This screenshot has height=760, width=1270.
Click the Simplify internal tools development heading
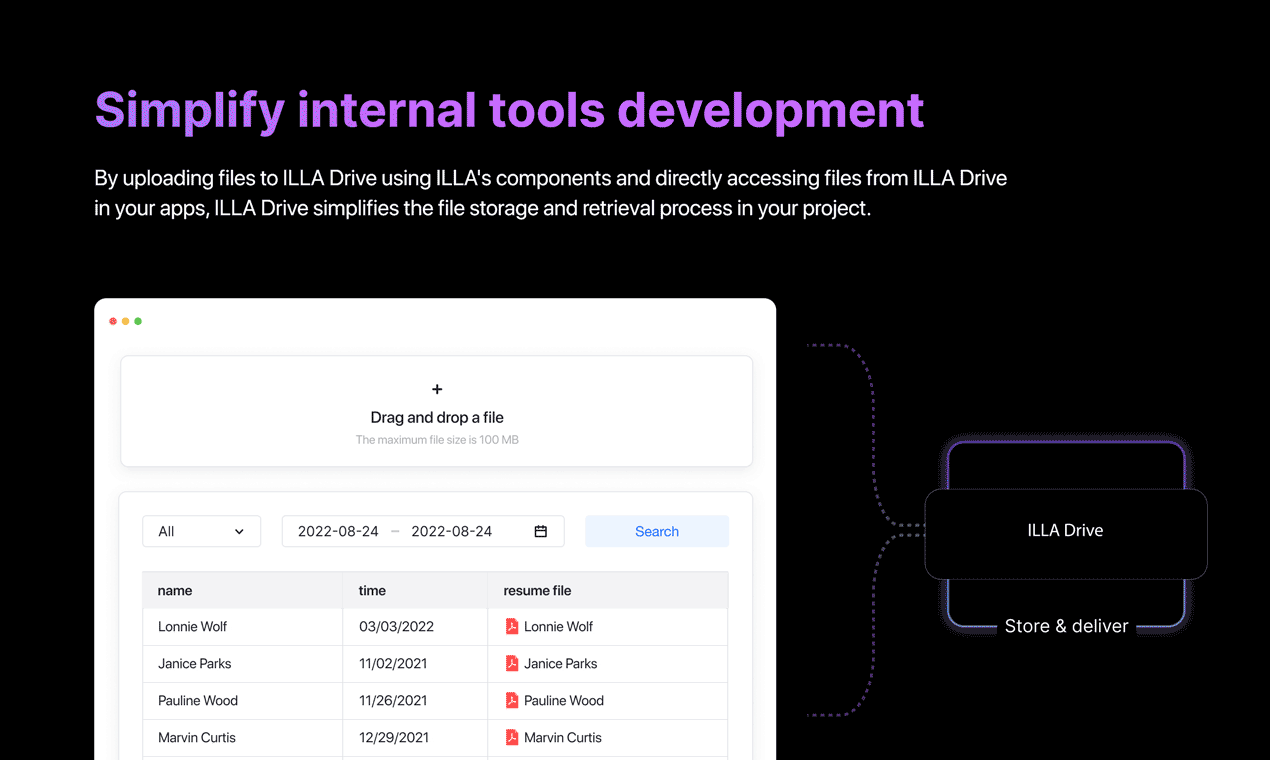(x=509, y=110)
